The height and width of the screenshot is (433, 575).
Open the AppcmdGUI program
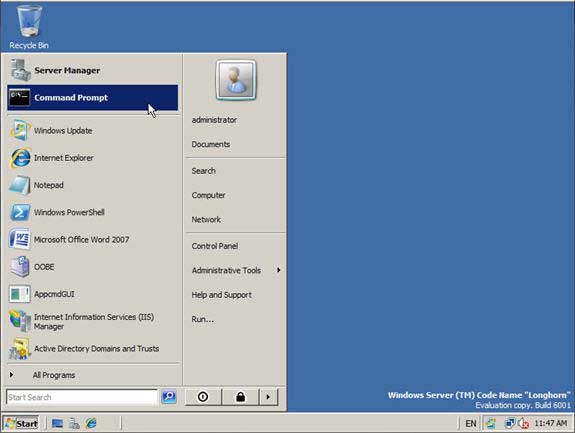point(92,294)
